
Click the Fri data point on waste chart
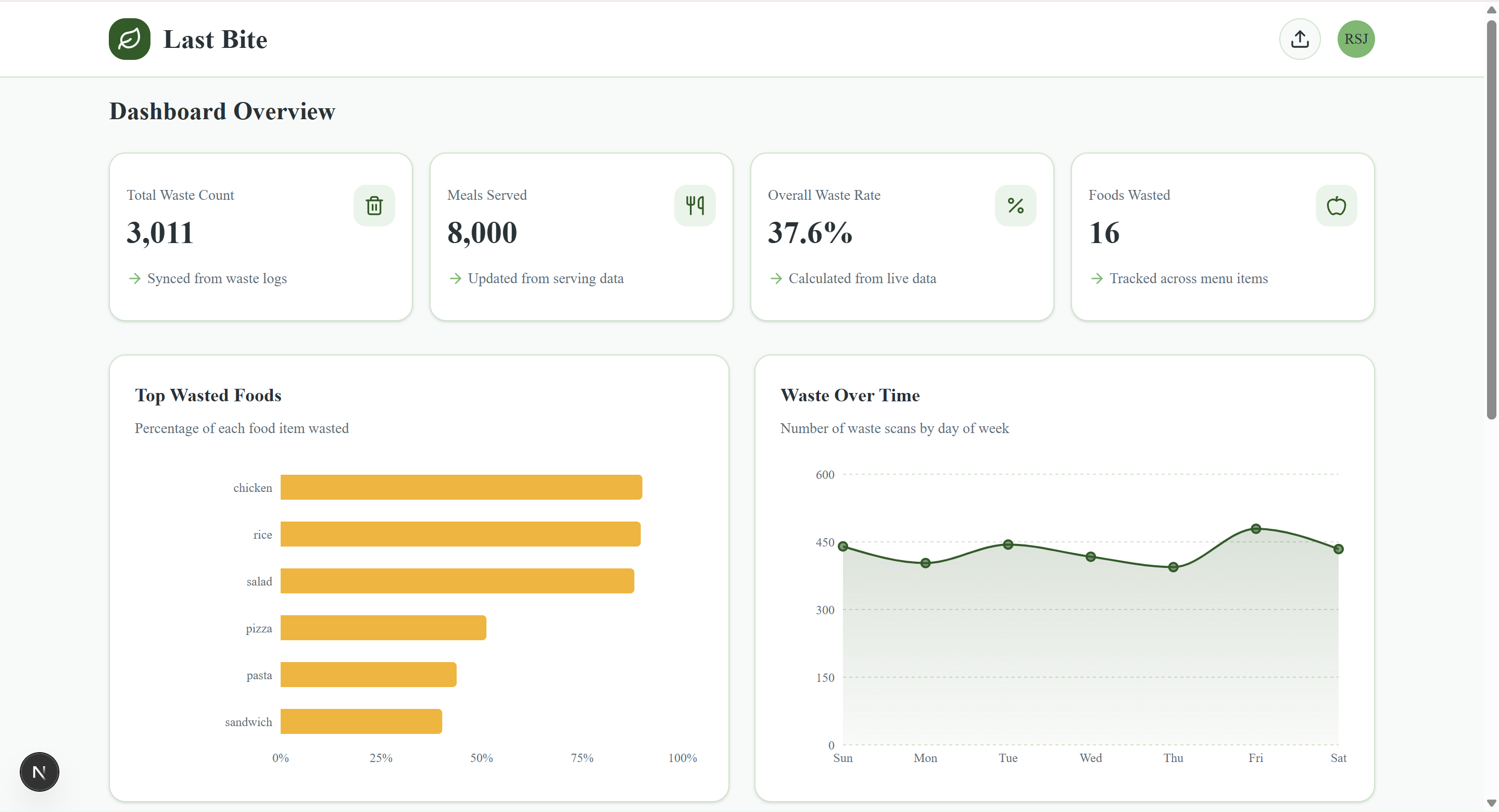tap(1256, 529)
